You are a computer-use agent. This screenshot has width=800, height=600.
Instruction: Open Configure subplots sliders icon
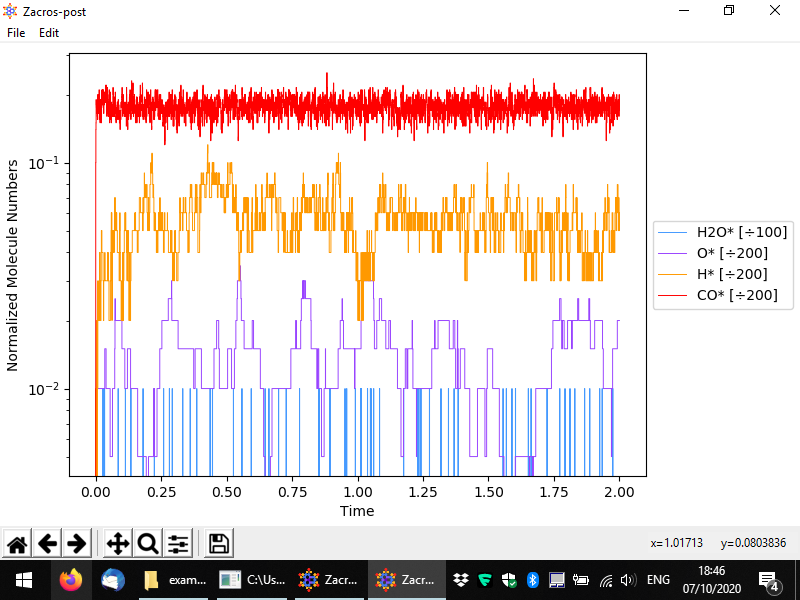178,544
